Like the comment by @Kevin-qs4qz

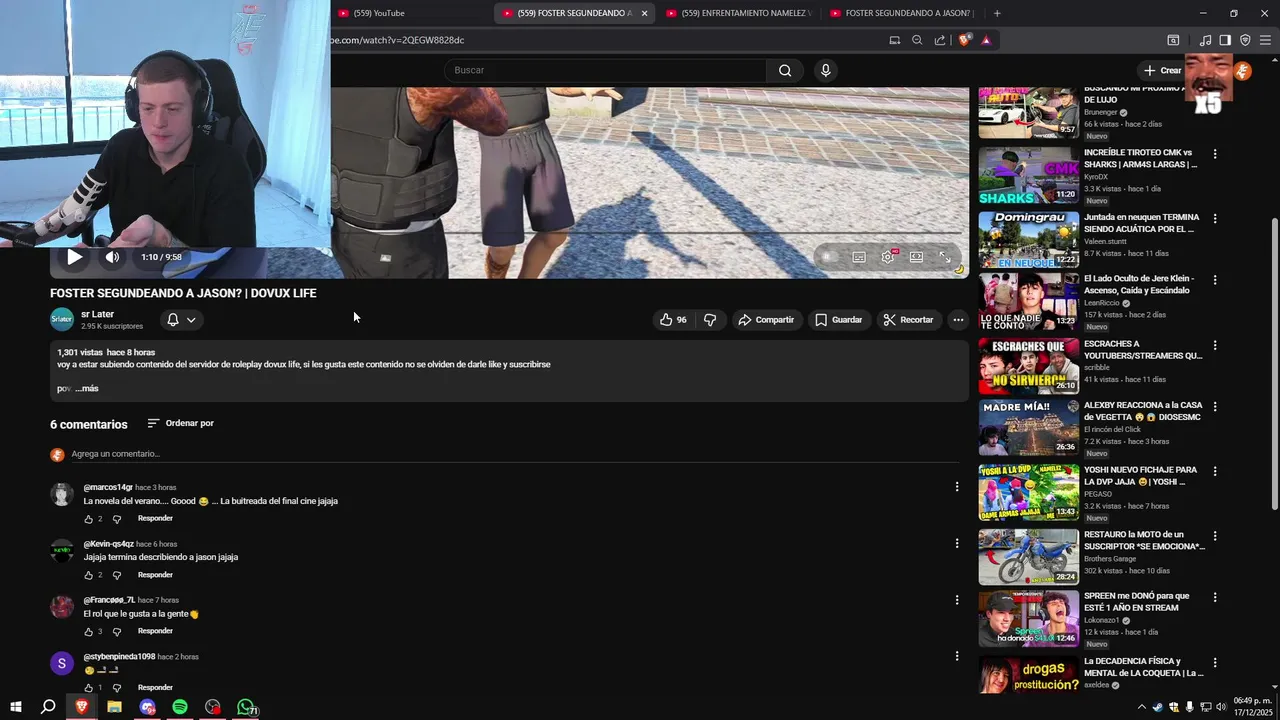88,576
